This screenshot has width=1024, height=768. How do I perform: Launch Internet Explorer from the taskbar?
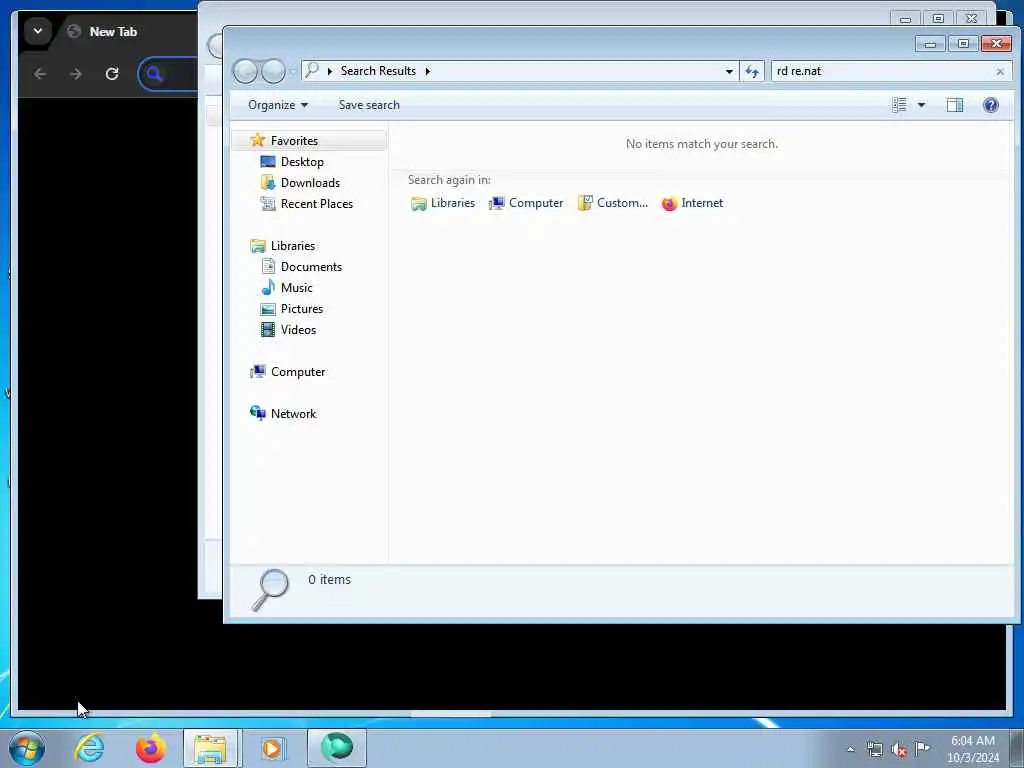click(89, 748)
